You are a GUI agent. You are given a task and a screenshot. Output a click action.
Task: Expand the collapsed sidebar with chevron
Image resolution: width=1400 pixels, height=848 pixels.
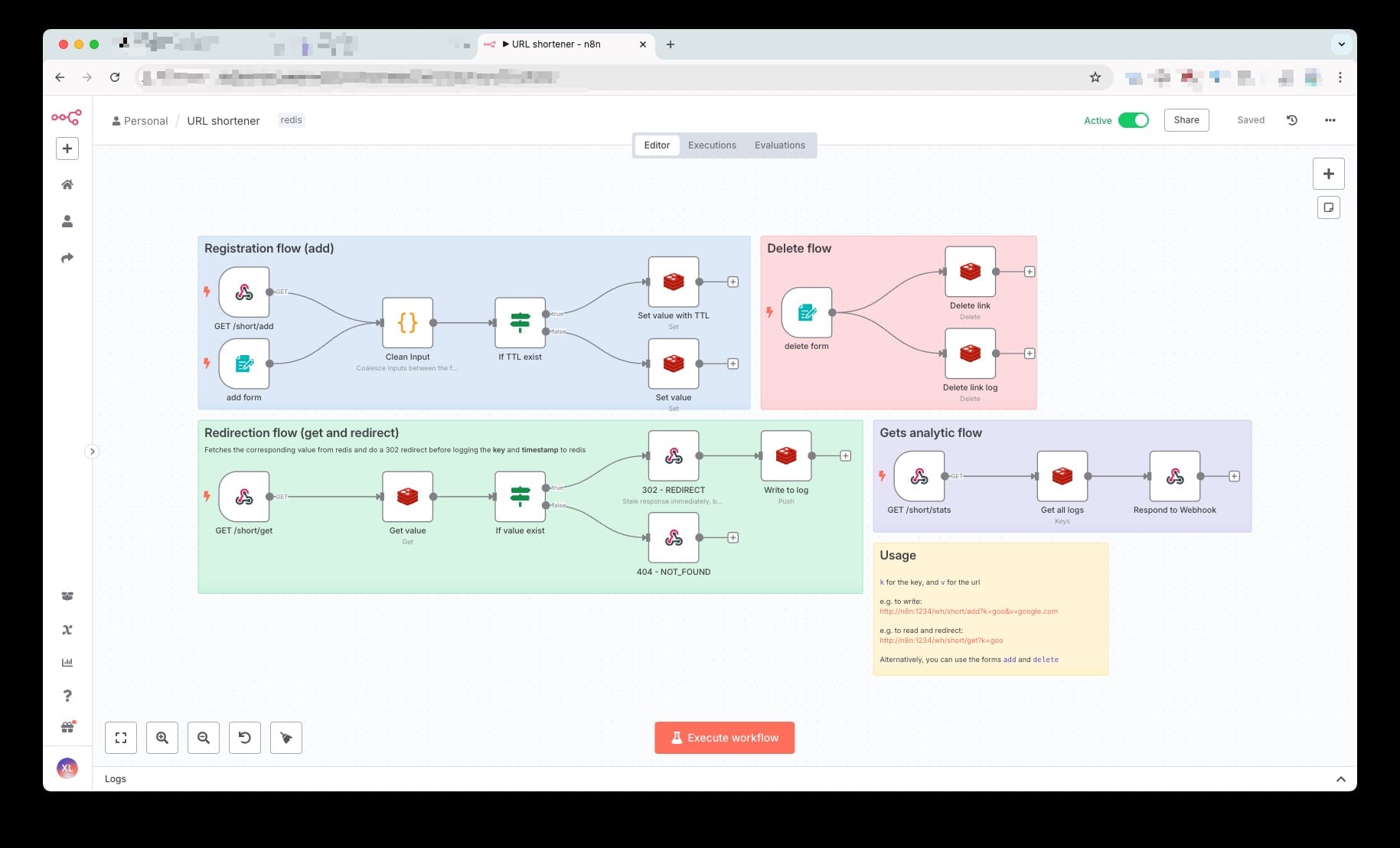(92, 452)
